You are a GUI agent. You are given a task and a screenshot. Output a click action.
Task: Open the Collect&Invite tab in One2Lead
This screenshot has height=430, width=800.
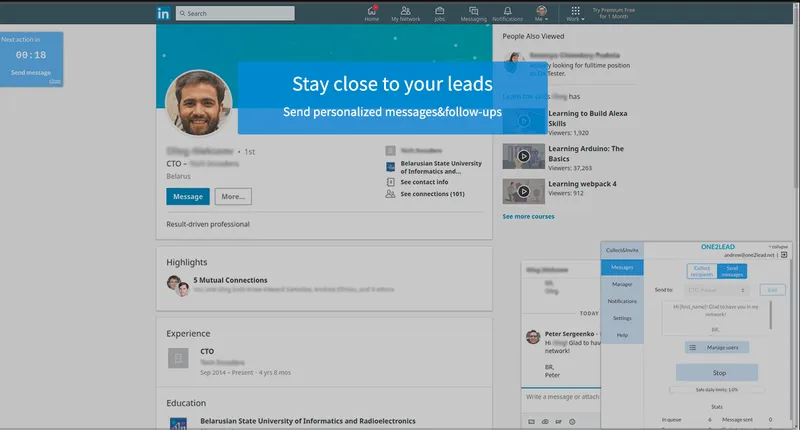pos(622,250)
